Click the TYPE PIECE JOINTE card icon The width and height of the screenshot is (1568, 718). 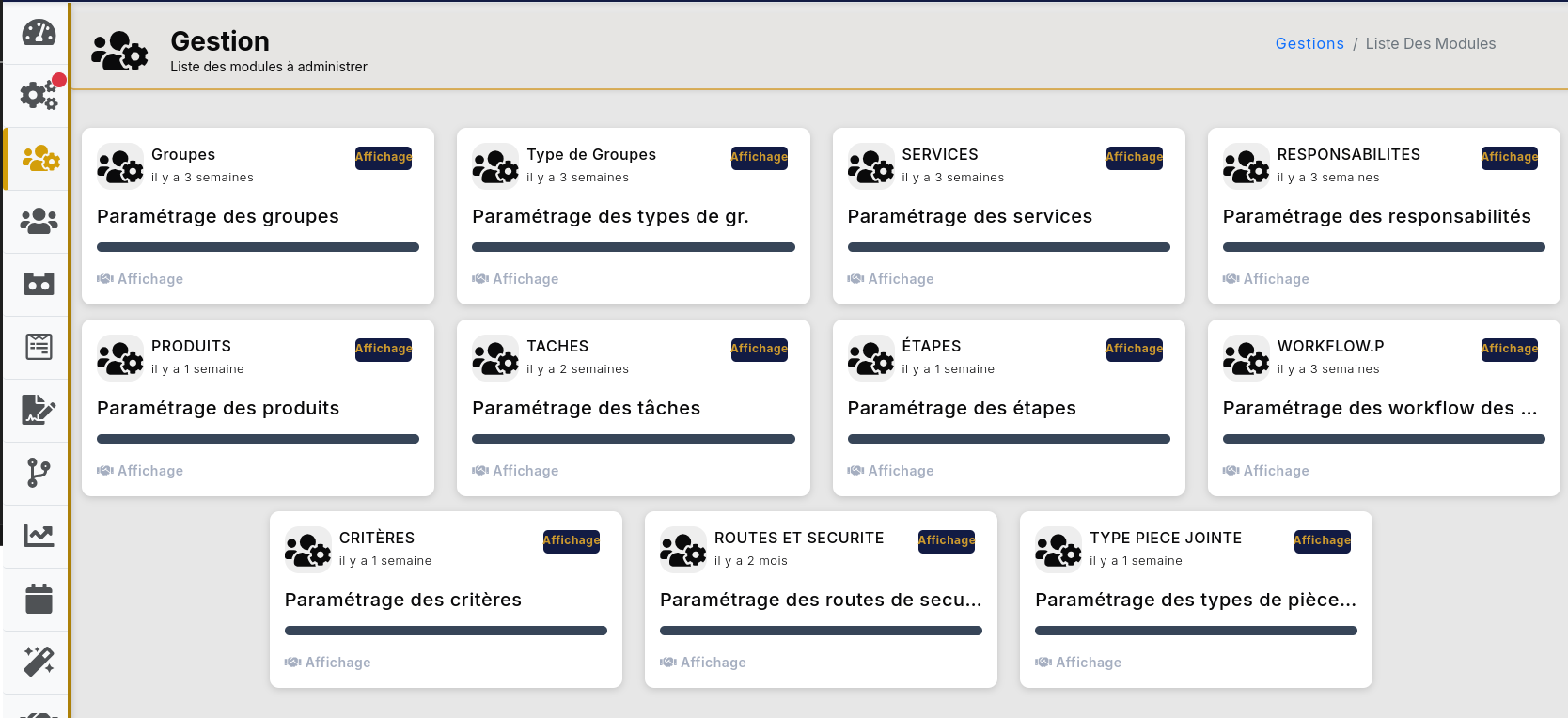(1058, 550)
